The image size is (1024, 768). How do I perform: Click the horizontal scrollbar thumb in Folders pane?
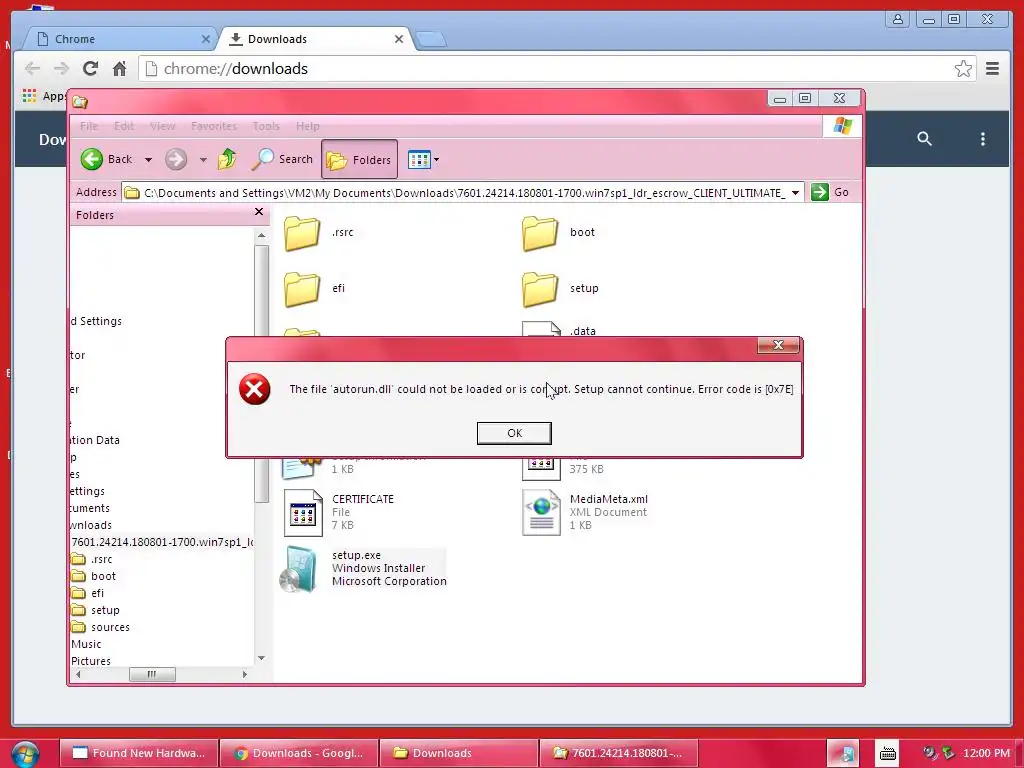tap(152, 675)
